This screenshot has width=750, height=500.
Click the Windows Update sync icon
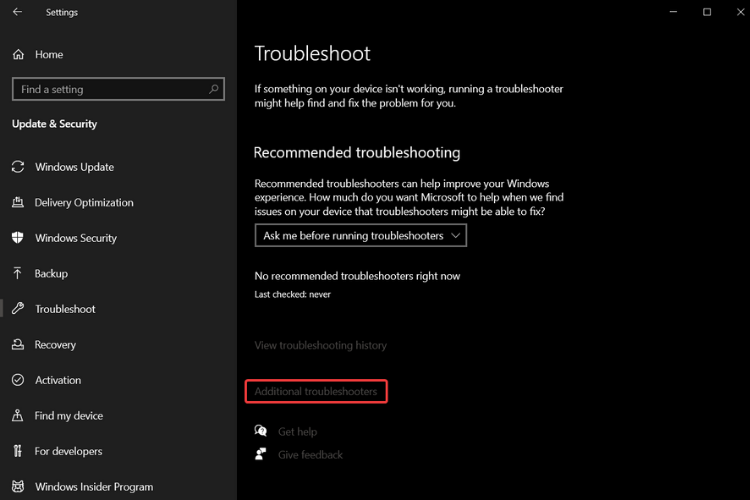point(18,167)
